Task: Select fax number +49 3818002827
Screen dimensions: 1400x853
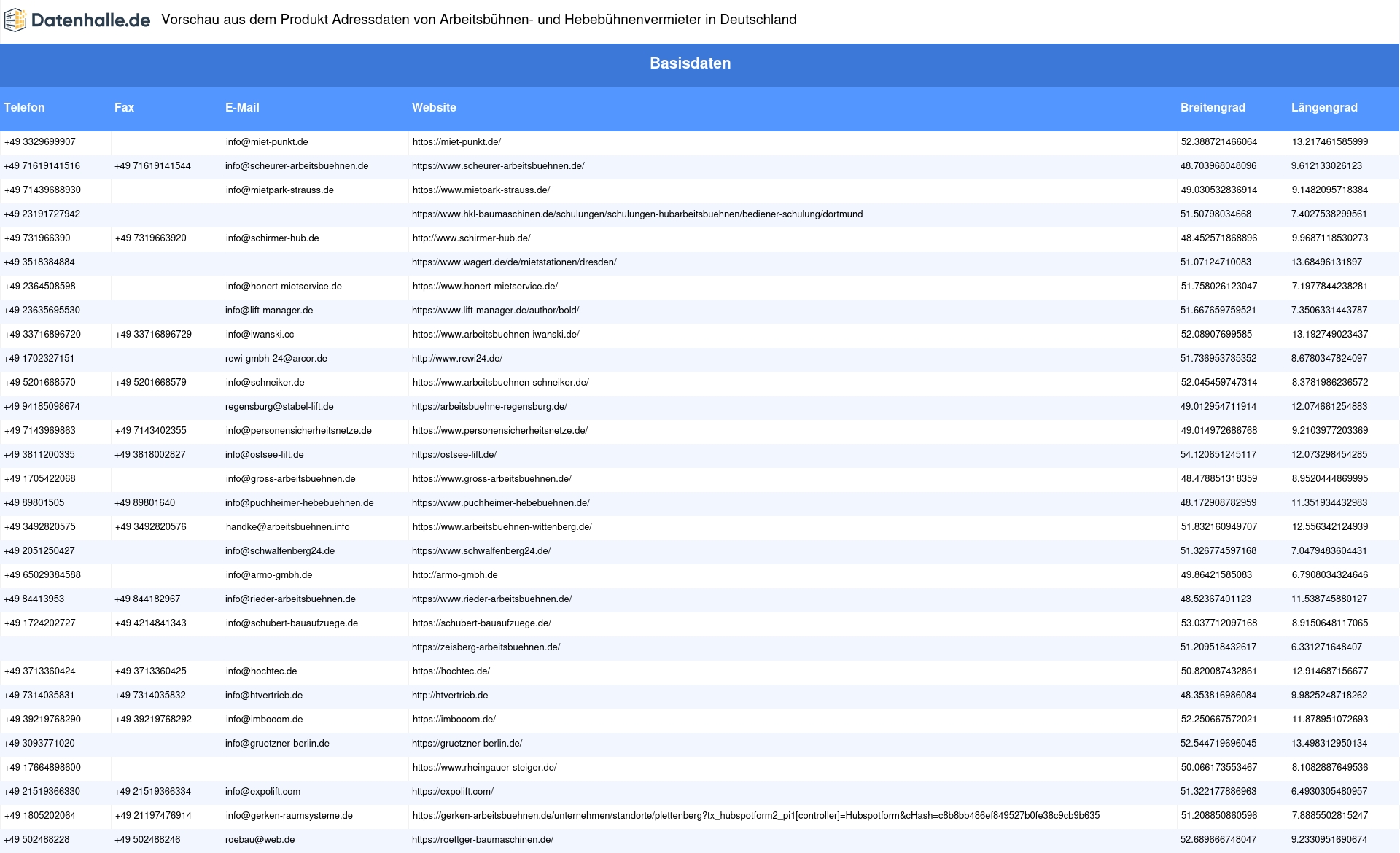Action: [x=150, y=455]
